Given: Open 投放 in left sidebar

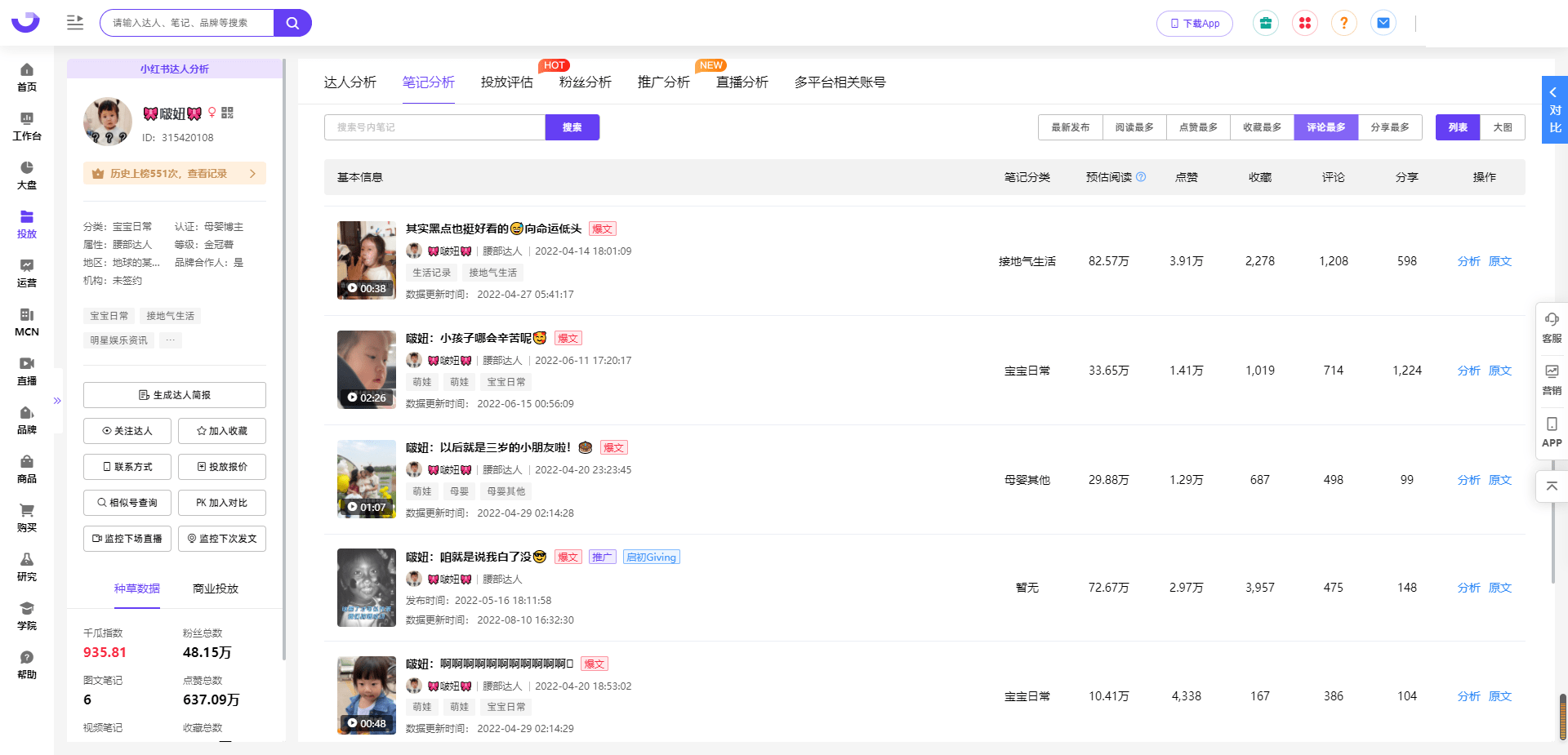Looking at the screenshot, I should tap(27, 224).
